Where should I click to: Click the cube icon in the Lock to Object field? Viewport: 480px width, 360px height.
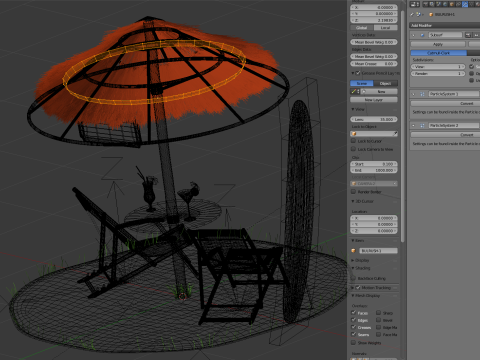coord(354,134)
